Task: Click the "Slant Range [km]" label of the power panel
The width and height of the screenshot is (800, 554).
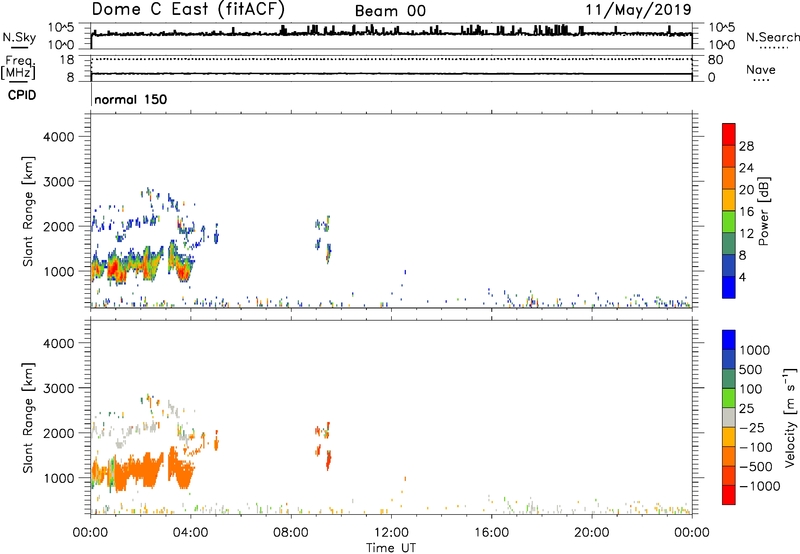Action: point(28,211)
